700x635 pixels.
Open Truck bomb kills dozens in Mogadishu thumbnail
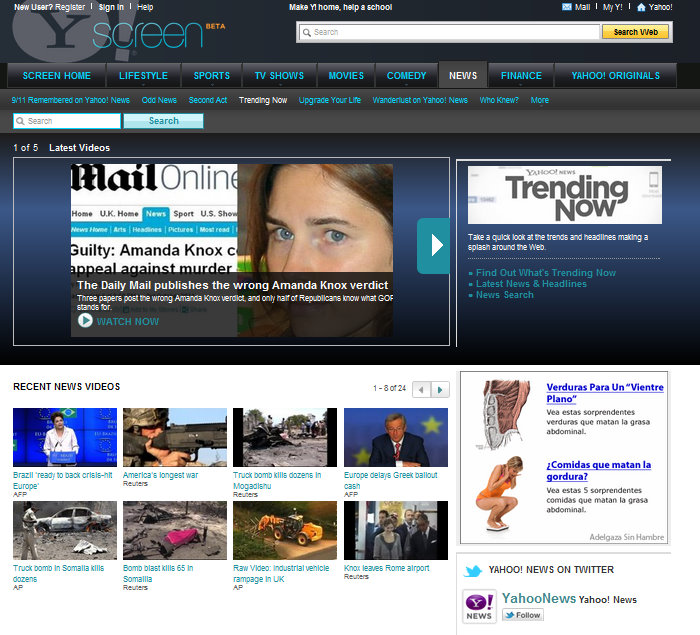point(285,437)
